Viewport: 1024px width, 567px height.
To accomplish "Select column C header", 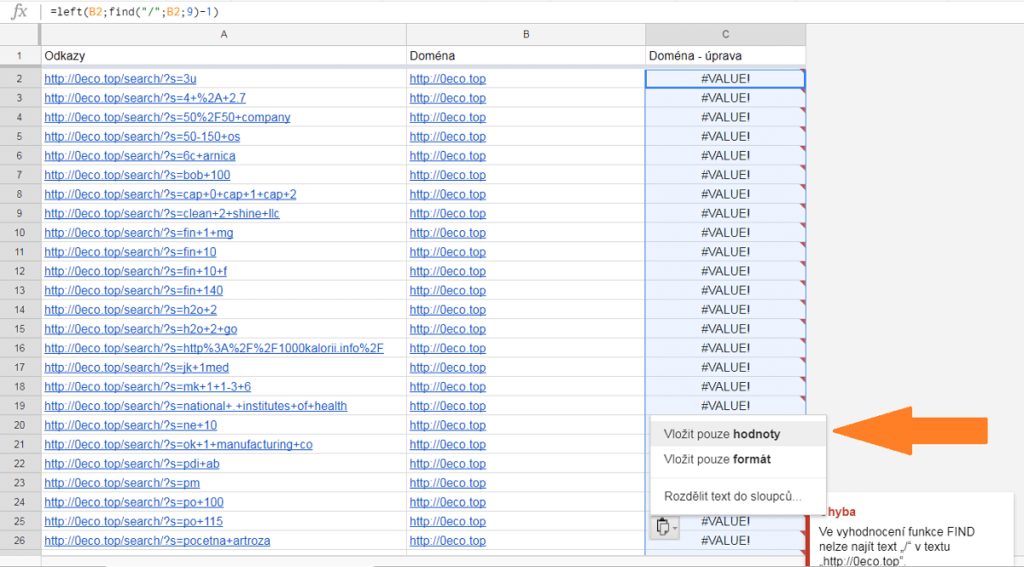I will (725, 35).
